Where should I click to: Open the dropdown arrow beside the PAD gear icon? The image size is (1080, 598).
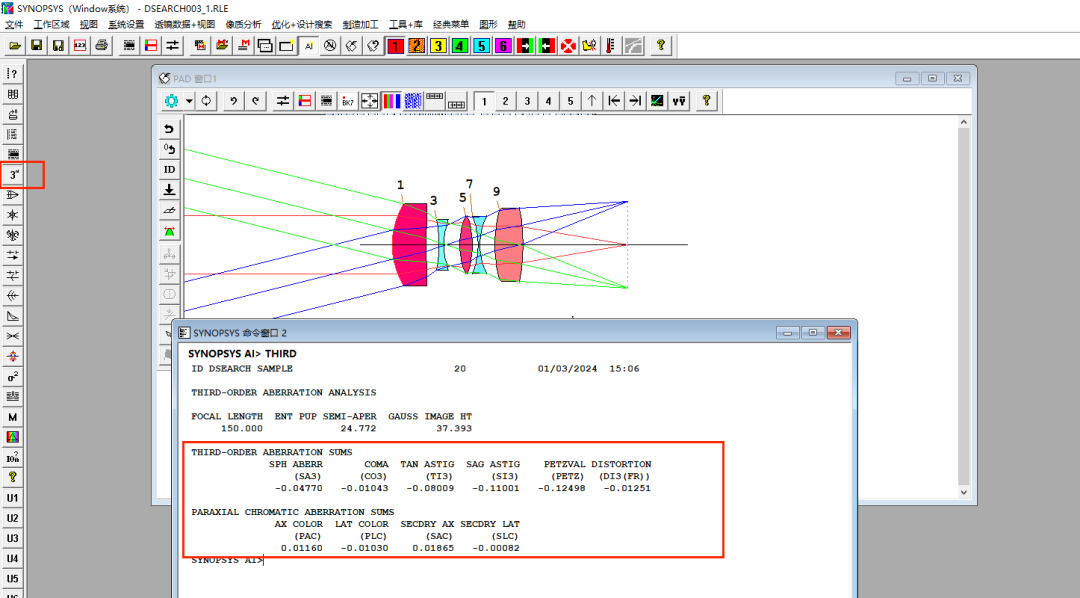[x=189, y=101]
